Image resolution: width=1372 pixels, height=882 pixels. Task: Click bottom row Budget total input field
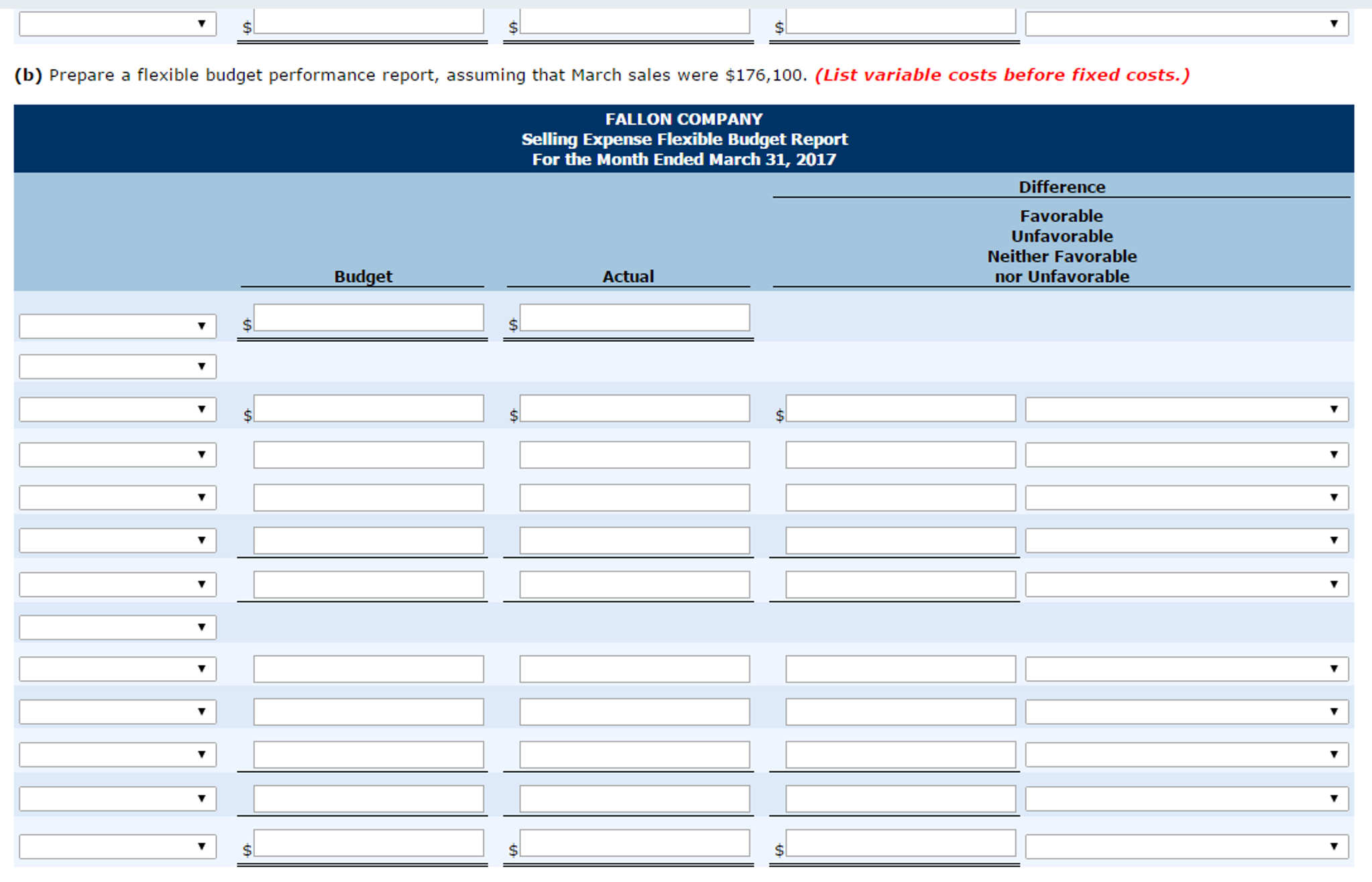pyautogui.click(x=368, y=844)
